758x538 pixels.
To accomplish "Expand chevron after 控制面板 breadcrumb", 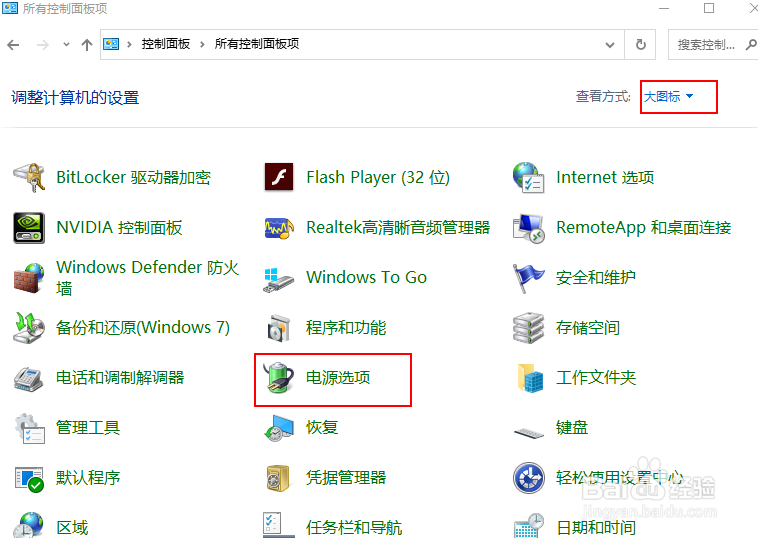I will (203, 44).
